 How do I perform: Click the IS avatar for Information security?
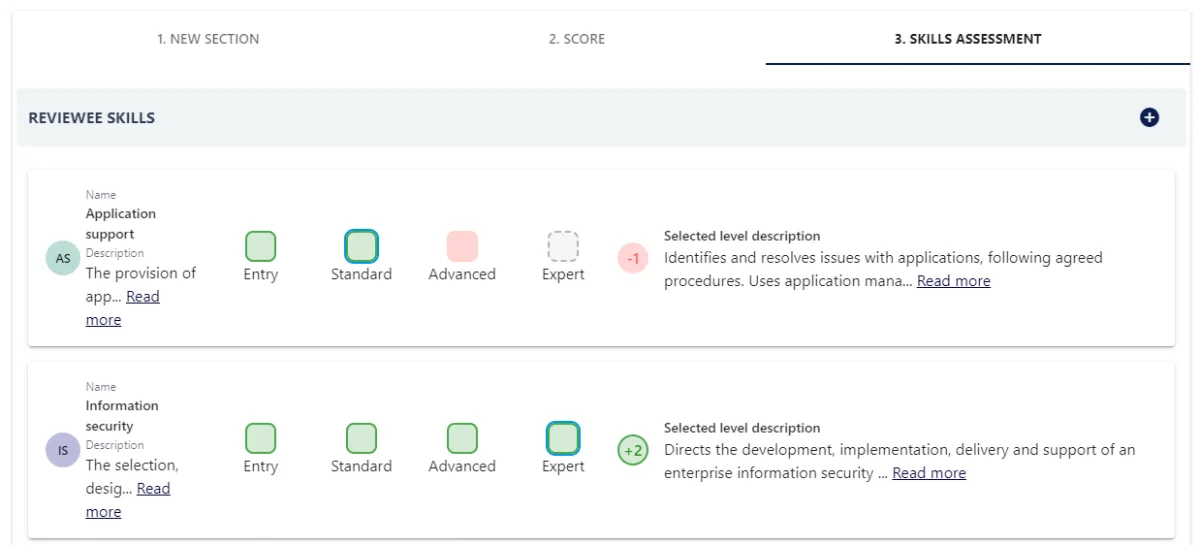[63, 450]
